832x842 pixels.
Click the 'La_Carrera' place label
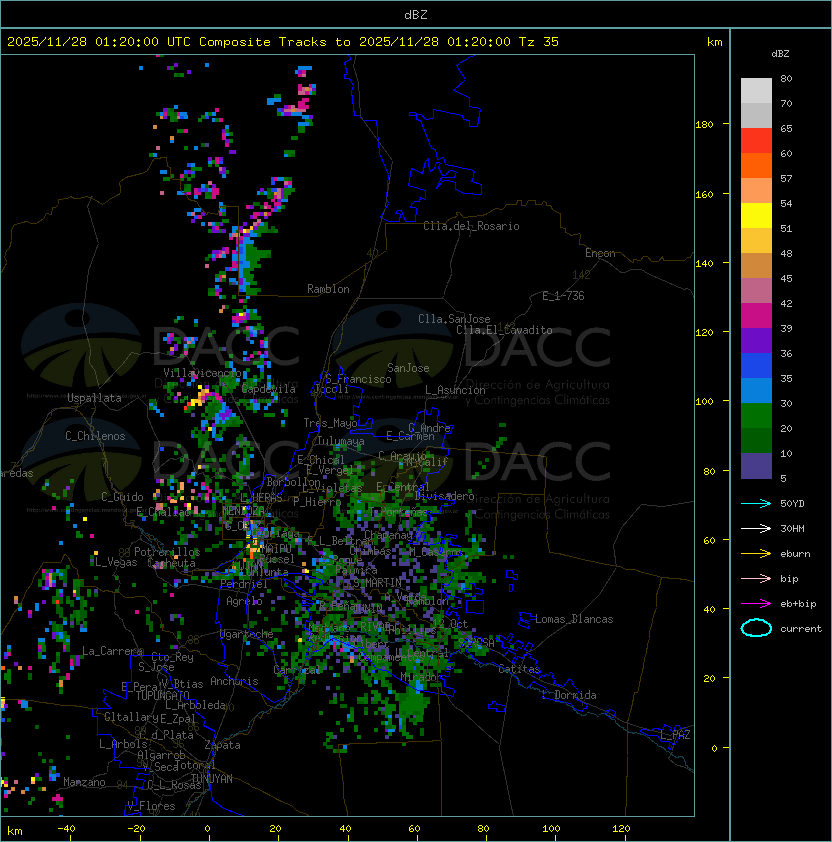(x=112, y=651)
